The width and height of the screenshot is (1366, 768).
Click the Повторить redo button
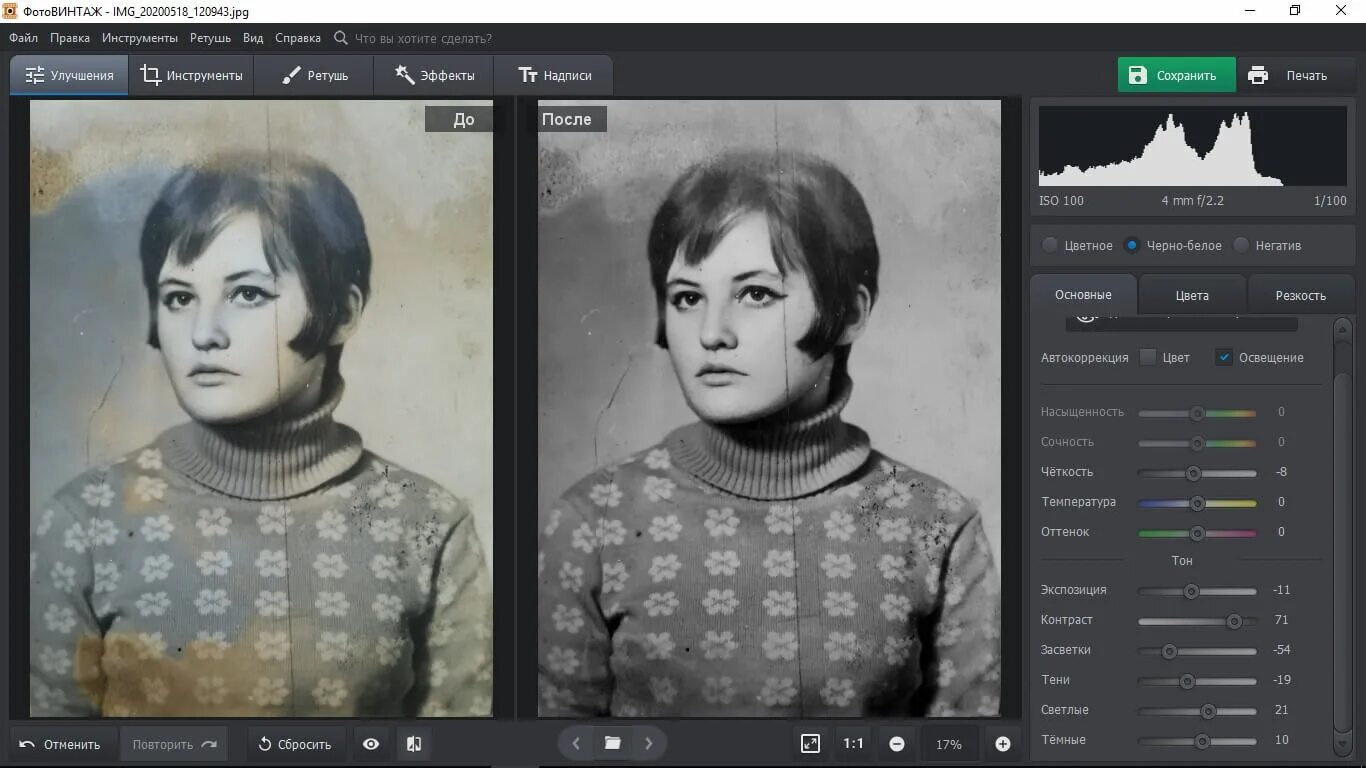click(174, 744)
